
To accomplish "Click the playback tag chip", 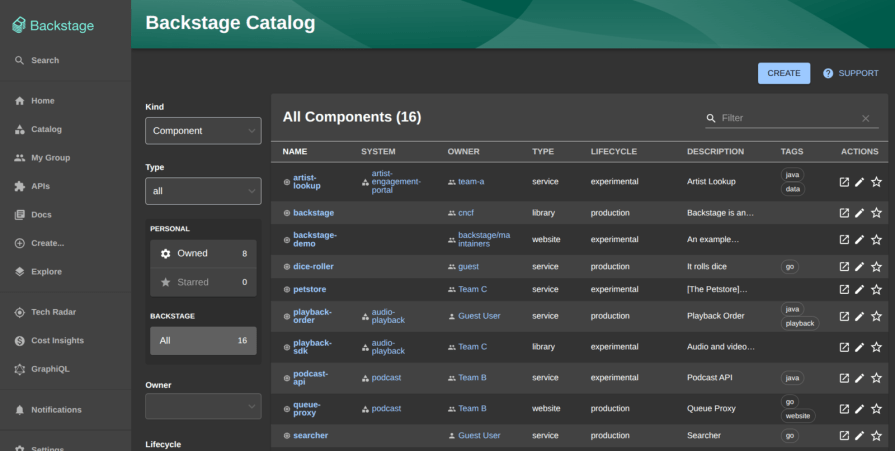I will [800, 323].
